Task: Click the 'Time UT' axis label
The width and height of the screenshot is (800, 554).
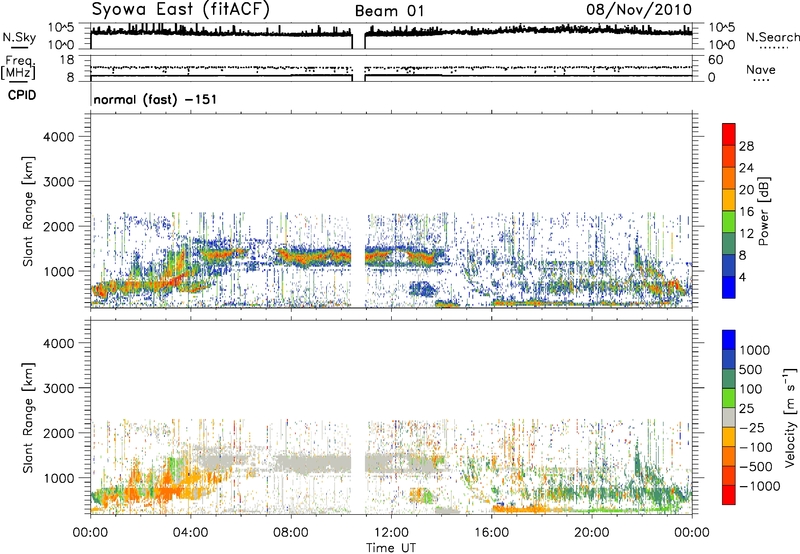Action: tap(391, 548)
